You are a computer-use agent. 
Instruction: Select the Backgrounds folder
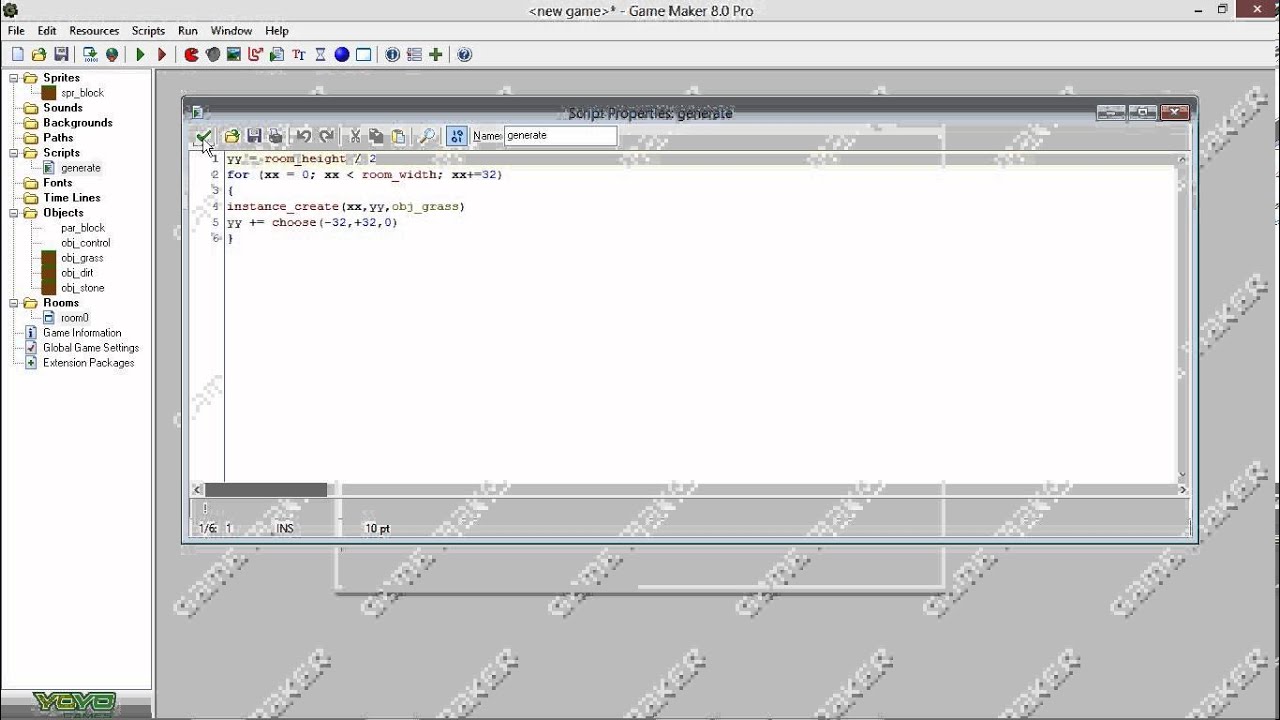point(77,123)
